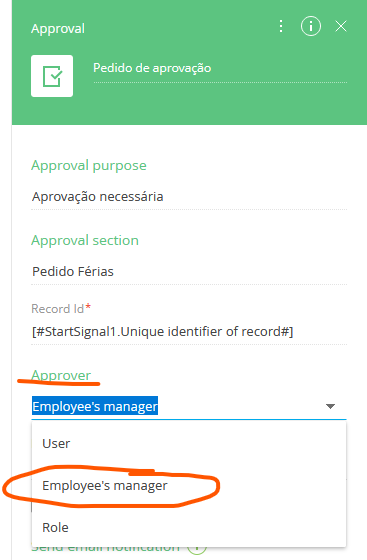
Task: Click the 'Approver' heading label
Action: (61, 375)
